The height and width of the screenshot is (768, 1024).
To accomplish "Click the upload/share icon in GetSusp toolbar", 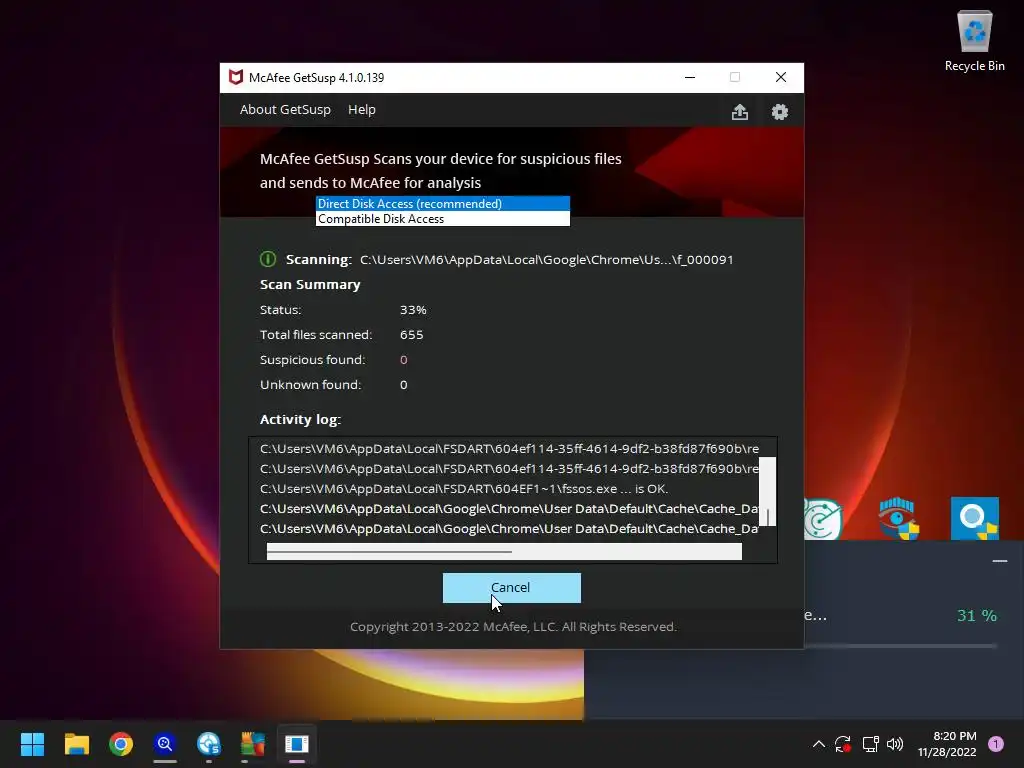I will 739,112.
